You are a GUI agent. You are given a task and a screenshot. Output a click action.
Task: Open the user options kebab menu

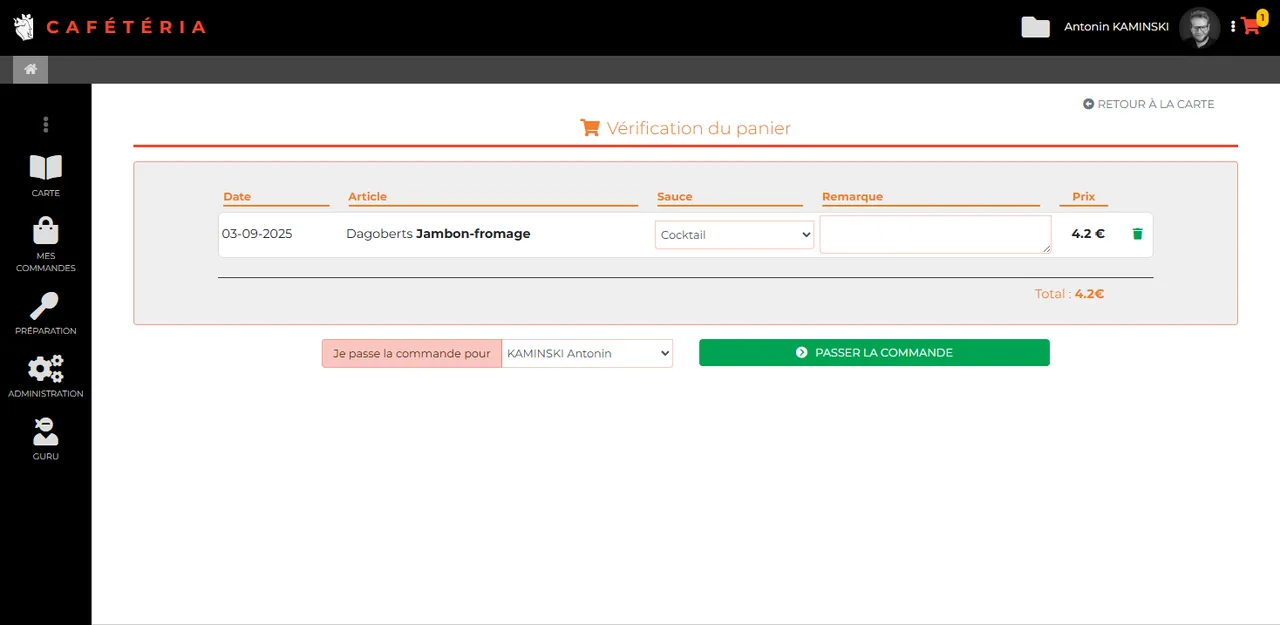(1233, 27)
